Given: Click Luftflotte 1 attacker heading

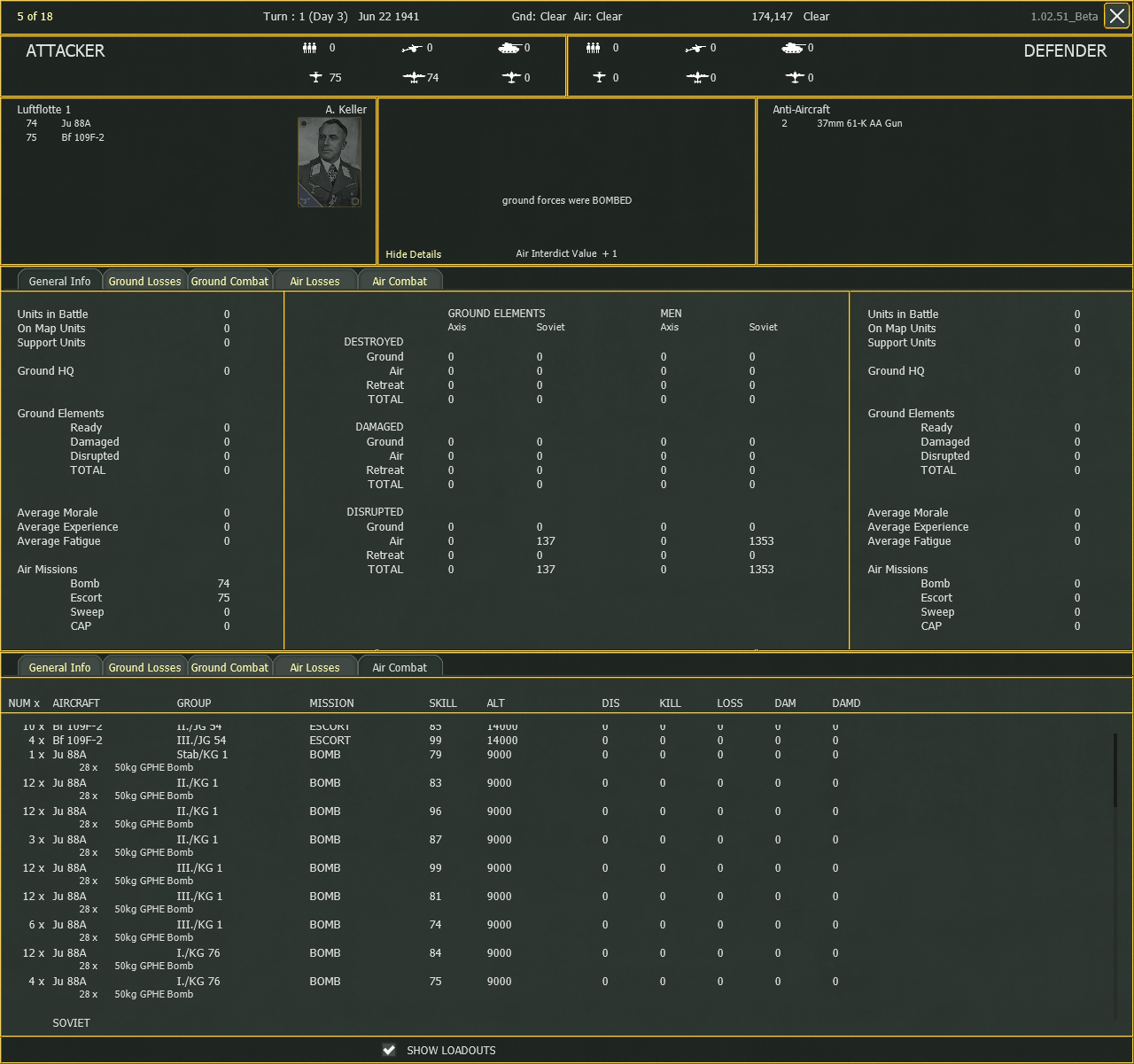Looking at the screenshot, I should click(44, 110).
